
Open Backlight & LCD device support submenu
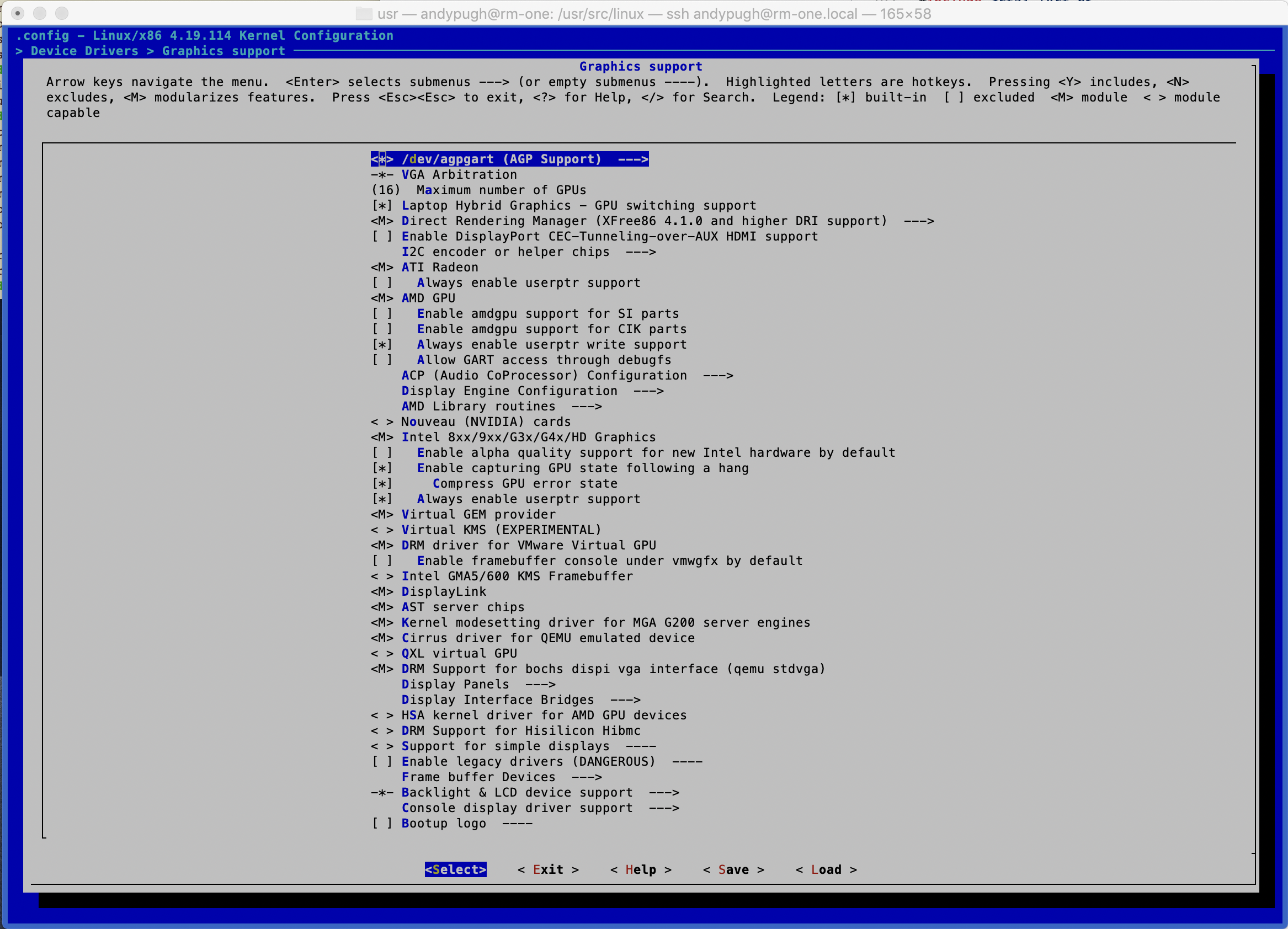[x=525, y=792]
